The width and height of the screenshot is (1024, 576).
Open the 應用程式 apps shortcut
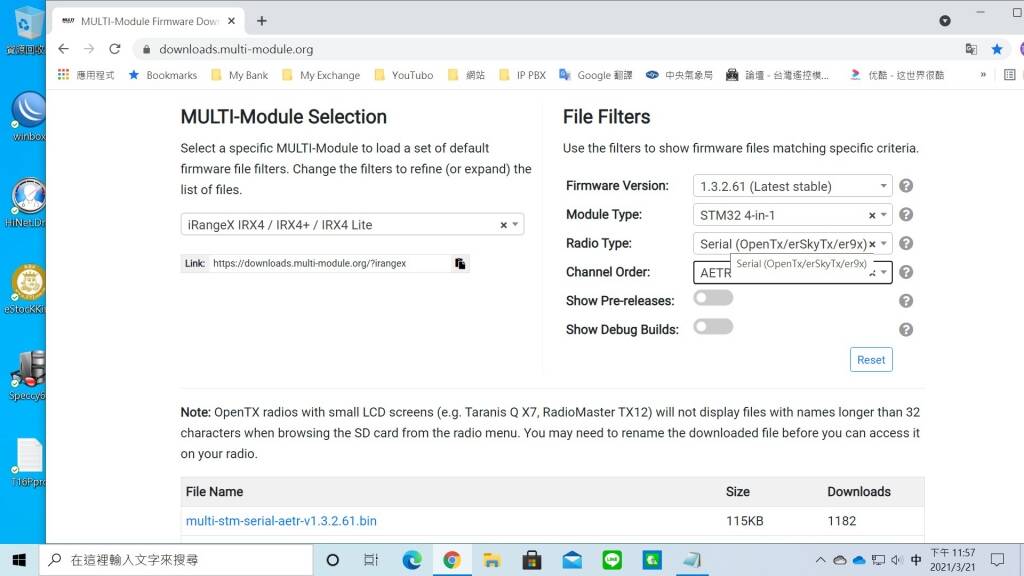(86, 75)
